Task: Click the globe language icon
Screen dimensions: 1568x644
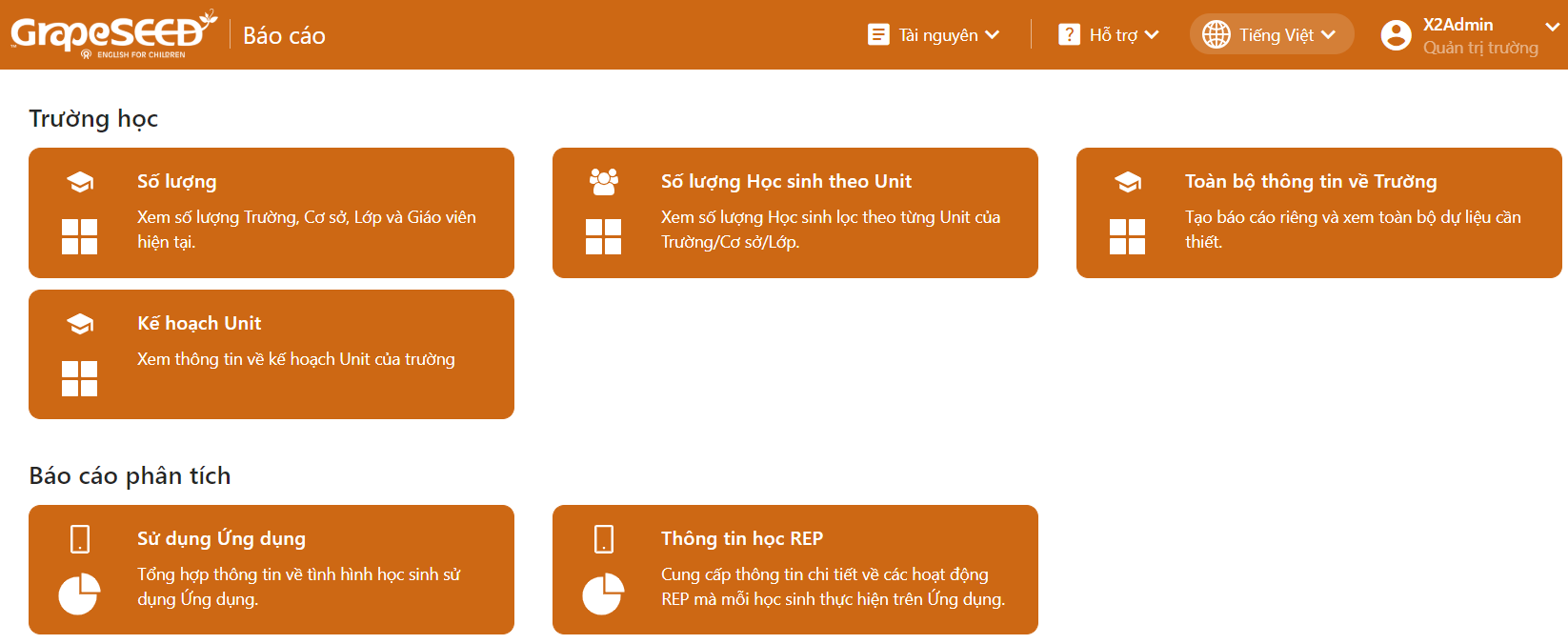Action: [x=1216, y=34]
